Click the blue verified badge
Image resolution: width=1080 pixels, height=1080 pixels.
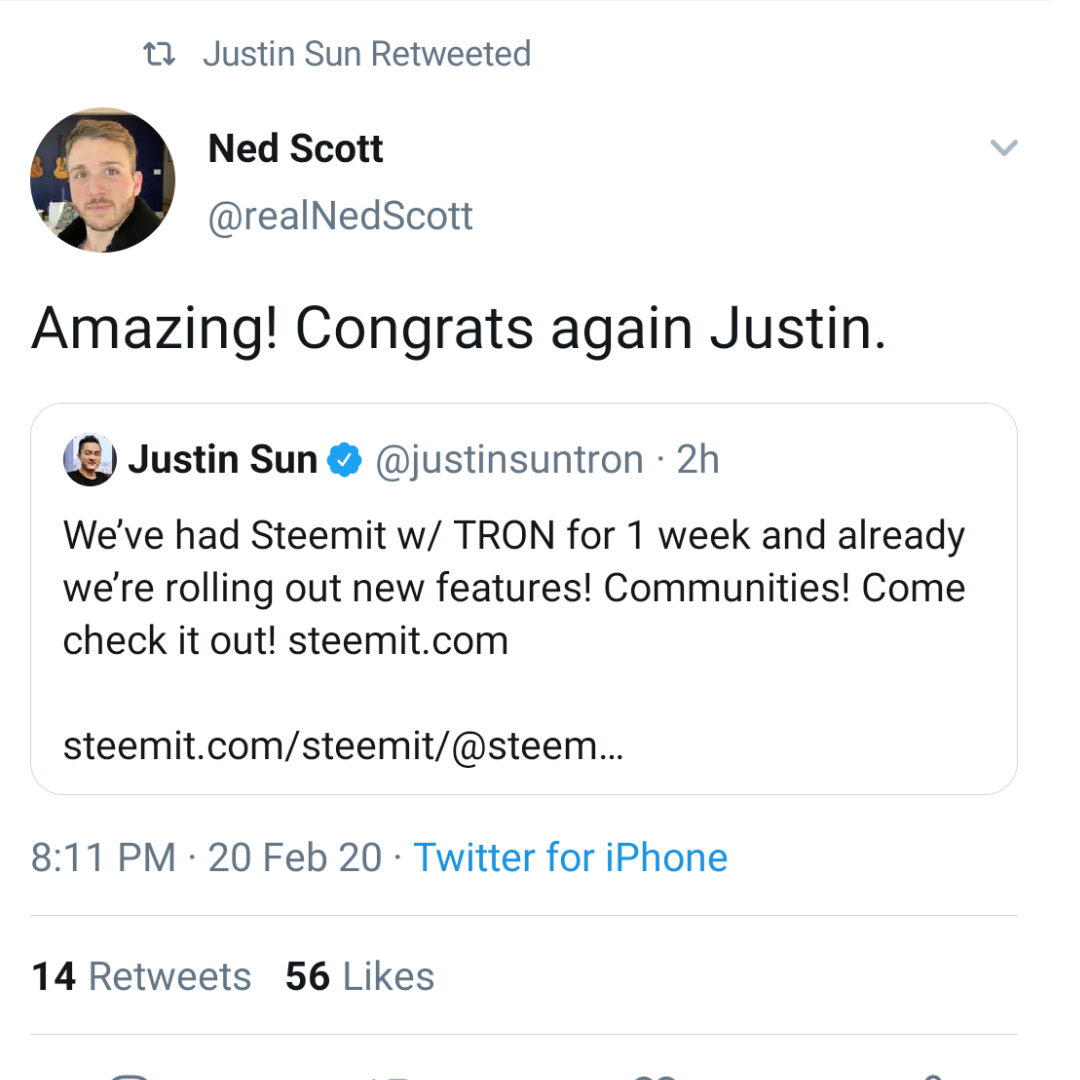pyautogui.click(x=345, y=460)
